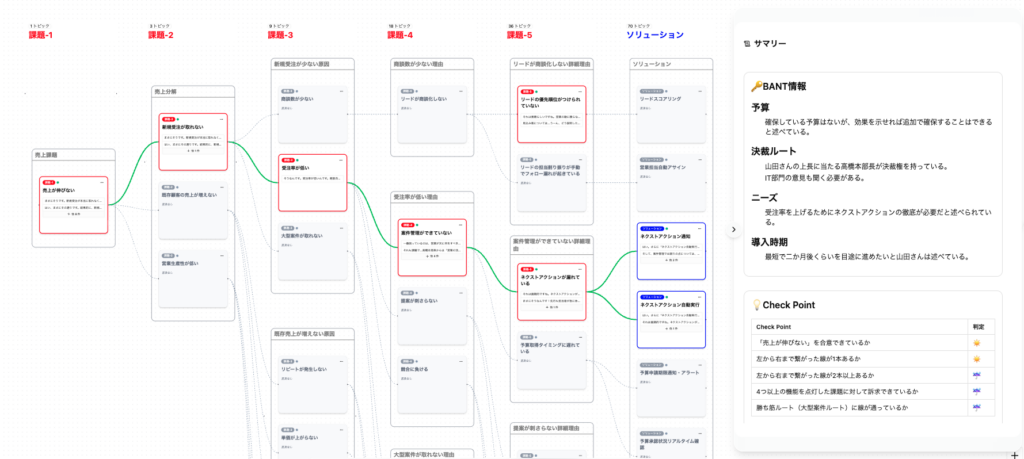Select the ネクストアクション通知 solution card
The image size is (1024, 459).
pyautogui.click(x=671, y=236)
